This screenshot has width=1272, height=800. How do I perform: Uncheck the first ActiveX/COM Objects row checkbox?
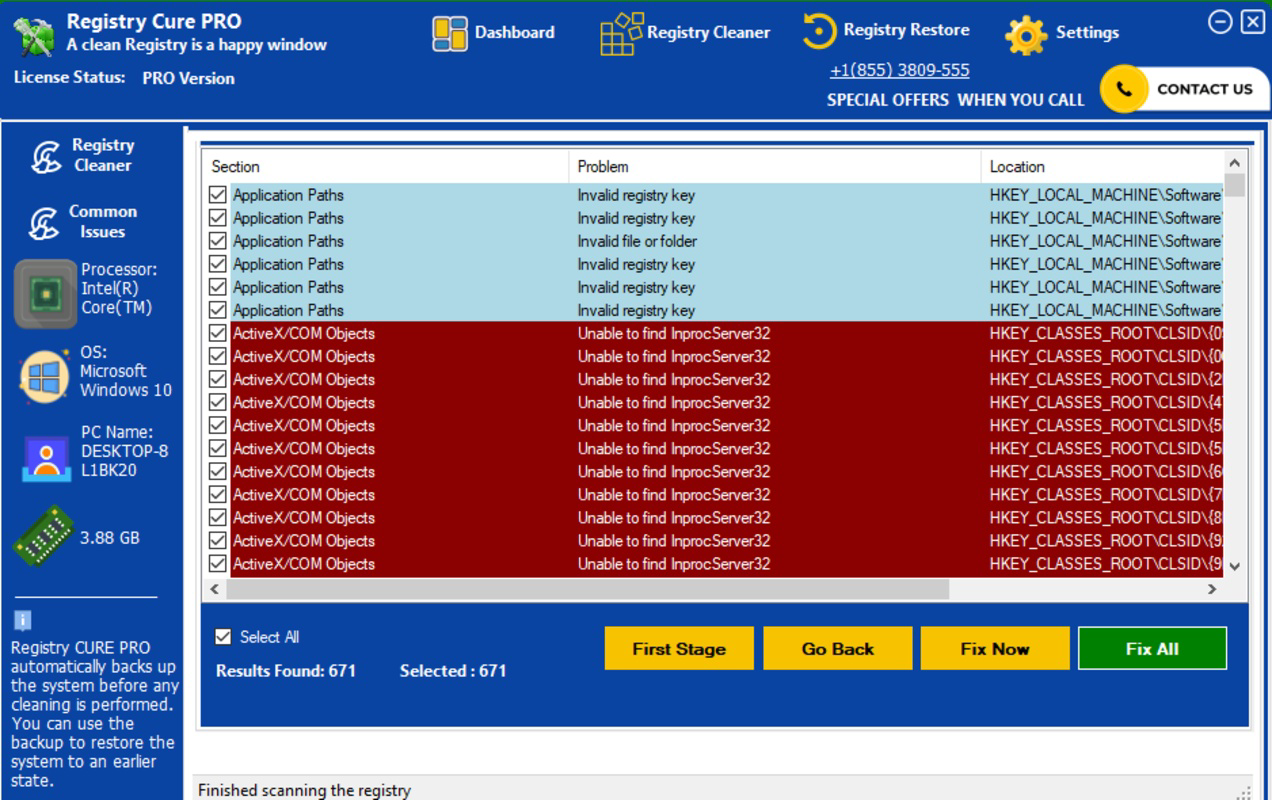(x=218, y=333)
